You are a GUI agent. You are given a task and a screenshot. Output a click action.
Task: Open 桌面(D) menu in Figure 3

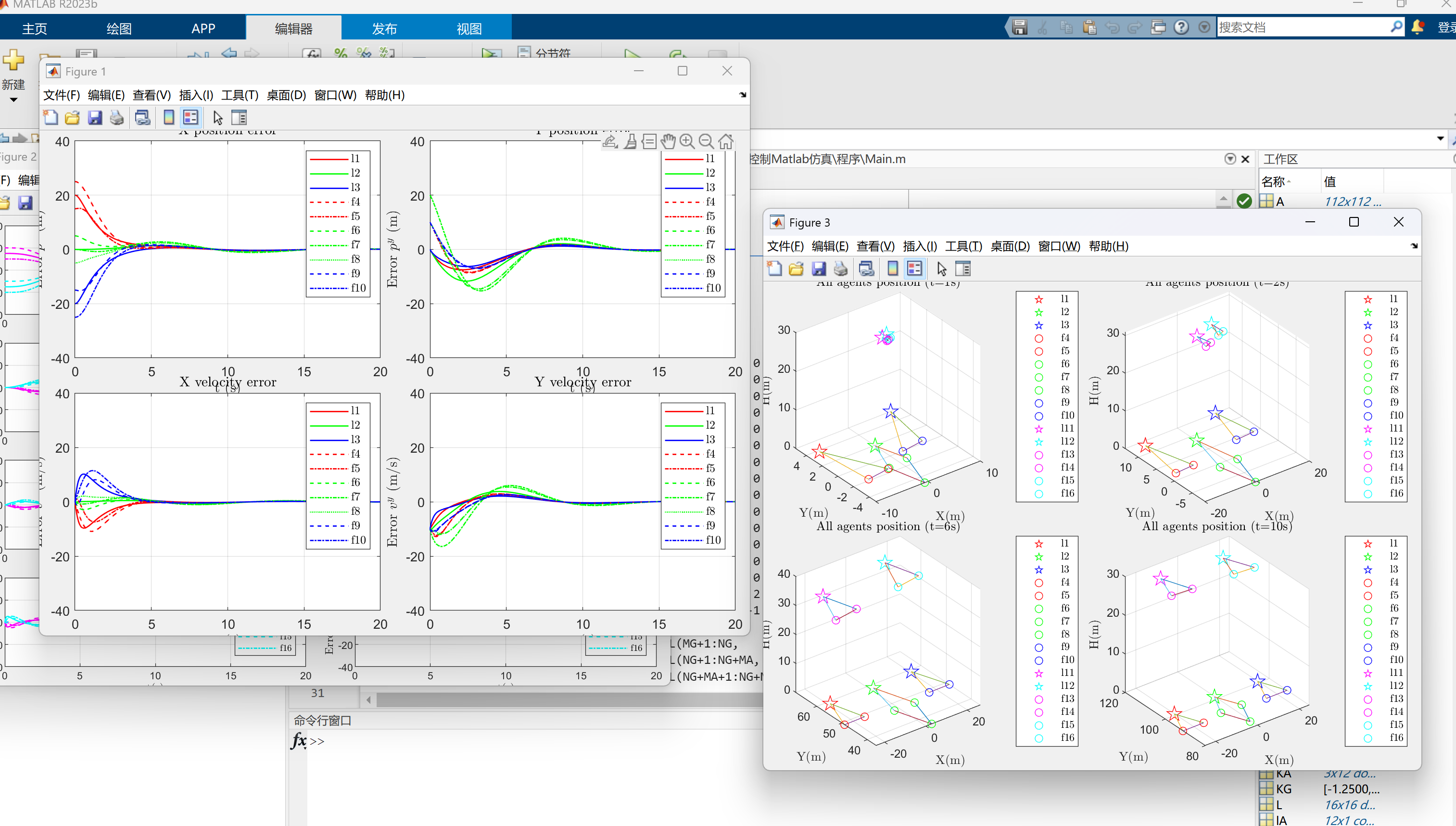(x=1010, y=246)
